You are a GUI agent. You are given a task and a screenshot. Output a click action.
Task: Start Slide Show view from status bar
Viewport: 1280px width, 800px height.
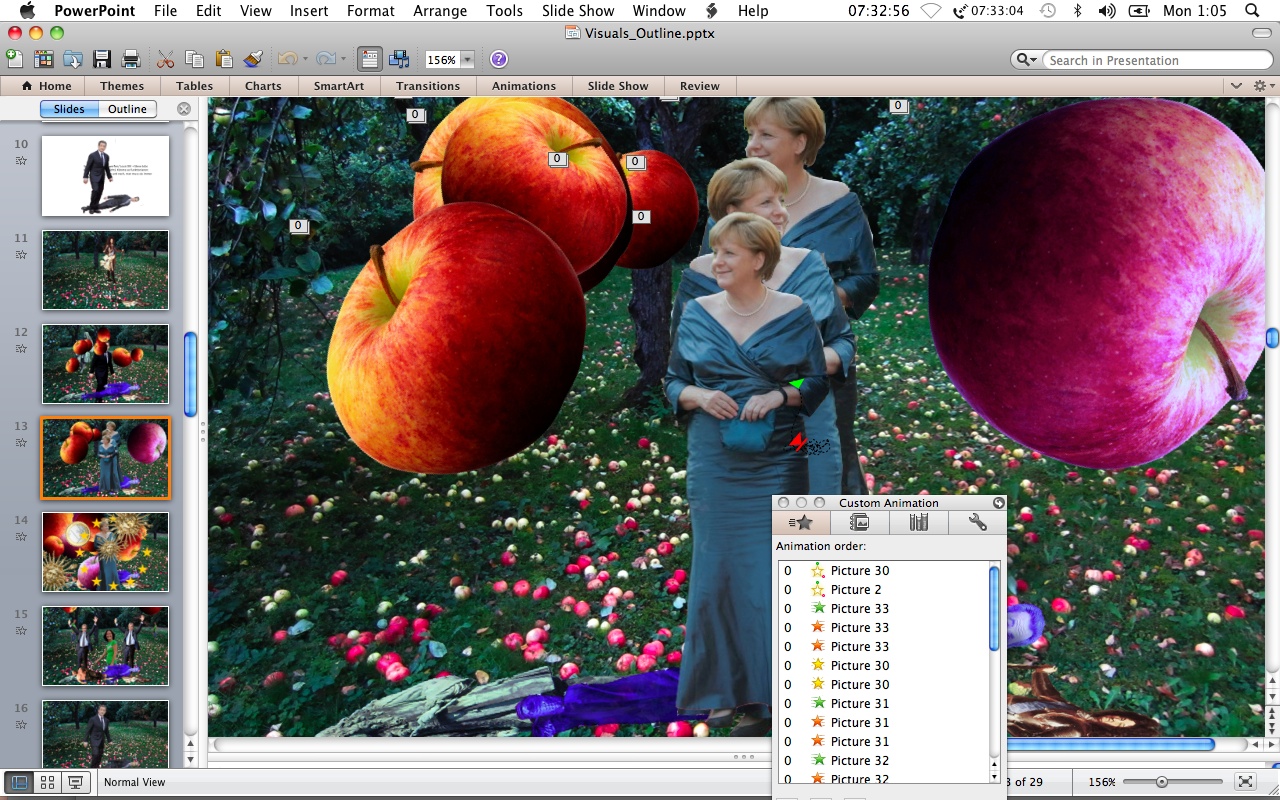point(74,783)
